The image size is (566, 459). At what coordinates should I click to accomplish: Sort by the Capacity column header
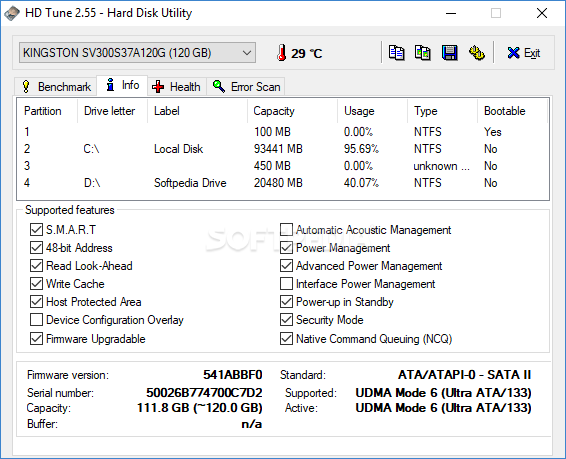click(292, 111)
